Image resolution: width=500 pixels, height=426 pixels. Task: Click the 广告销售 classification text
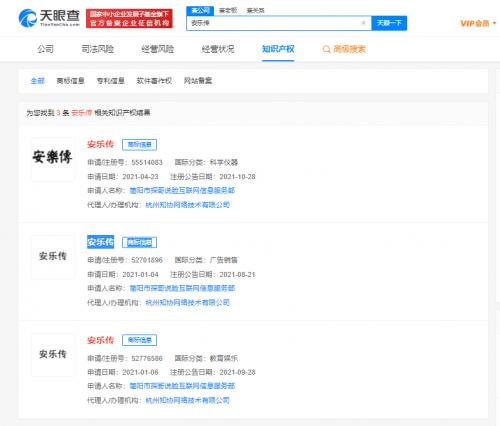click(x=224, y=260)
